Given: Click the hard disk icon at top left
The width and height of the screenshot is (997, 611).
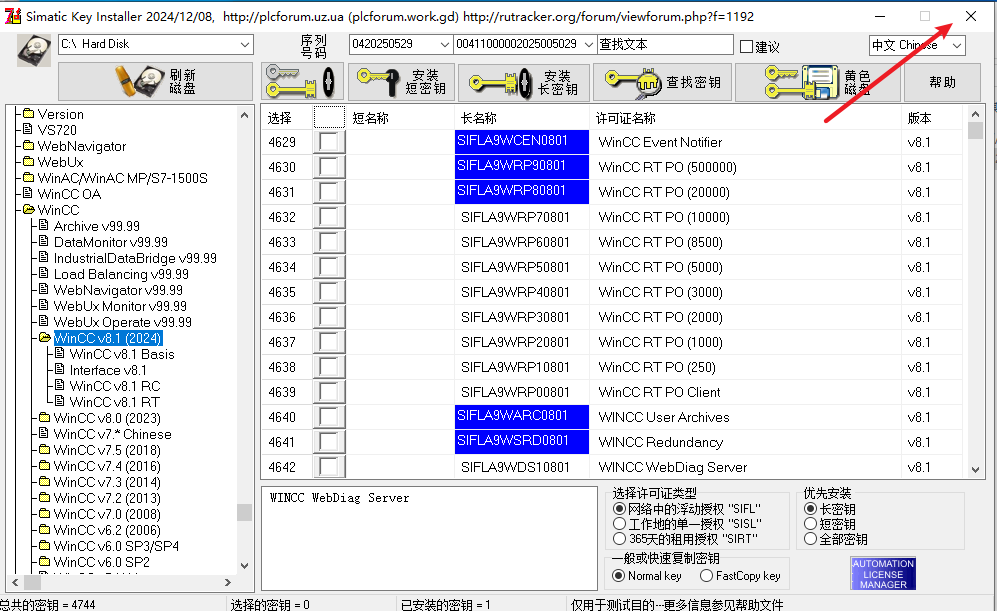Looking at the screenshot, I should click(33, 51).
